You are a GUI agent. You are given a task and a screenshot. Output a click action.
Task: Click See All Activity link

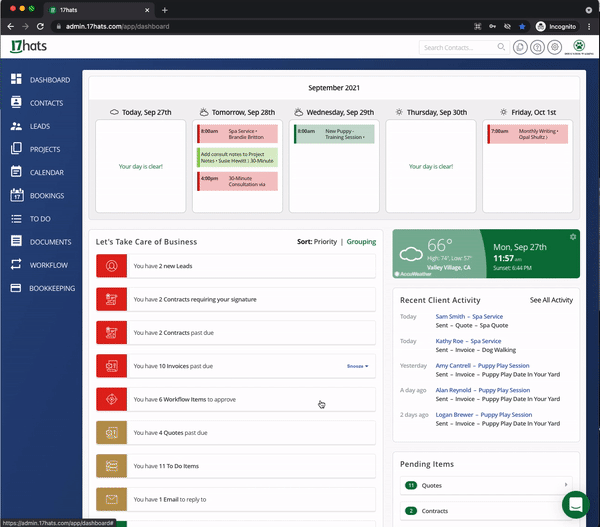(551, 300)
